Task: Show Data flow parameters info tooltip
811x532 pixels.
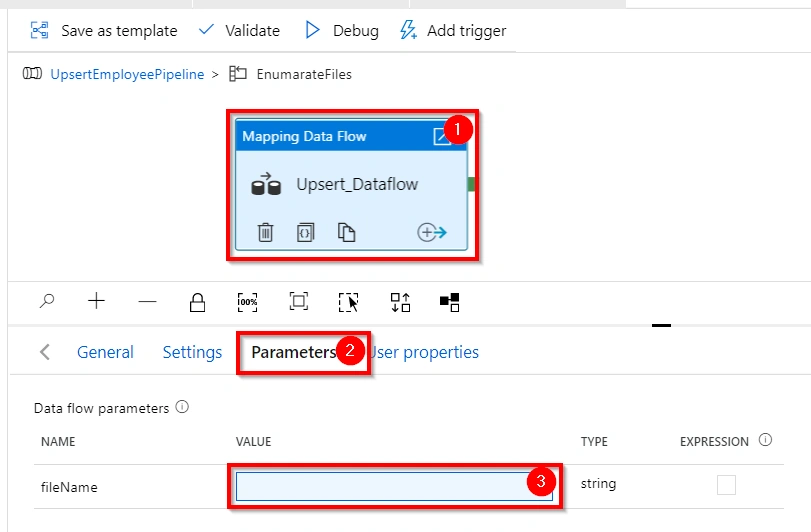Action: 182,407
